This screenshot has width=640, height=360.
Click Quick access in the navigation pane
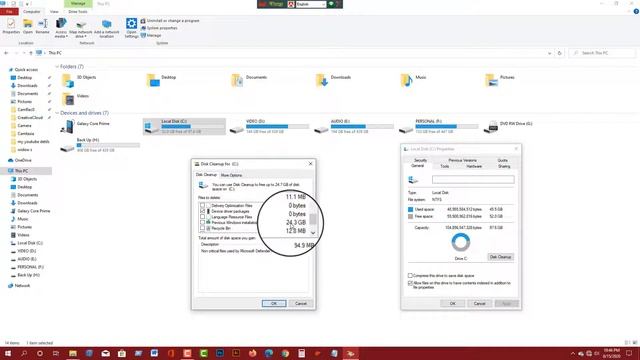click(x=26, y=70)
